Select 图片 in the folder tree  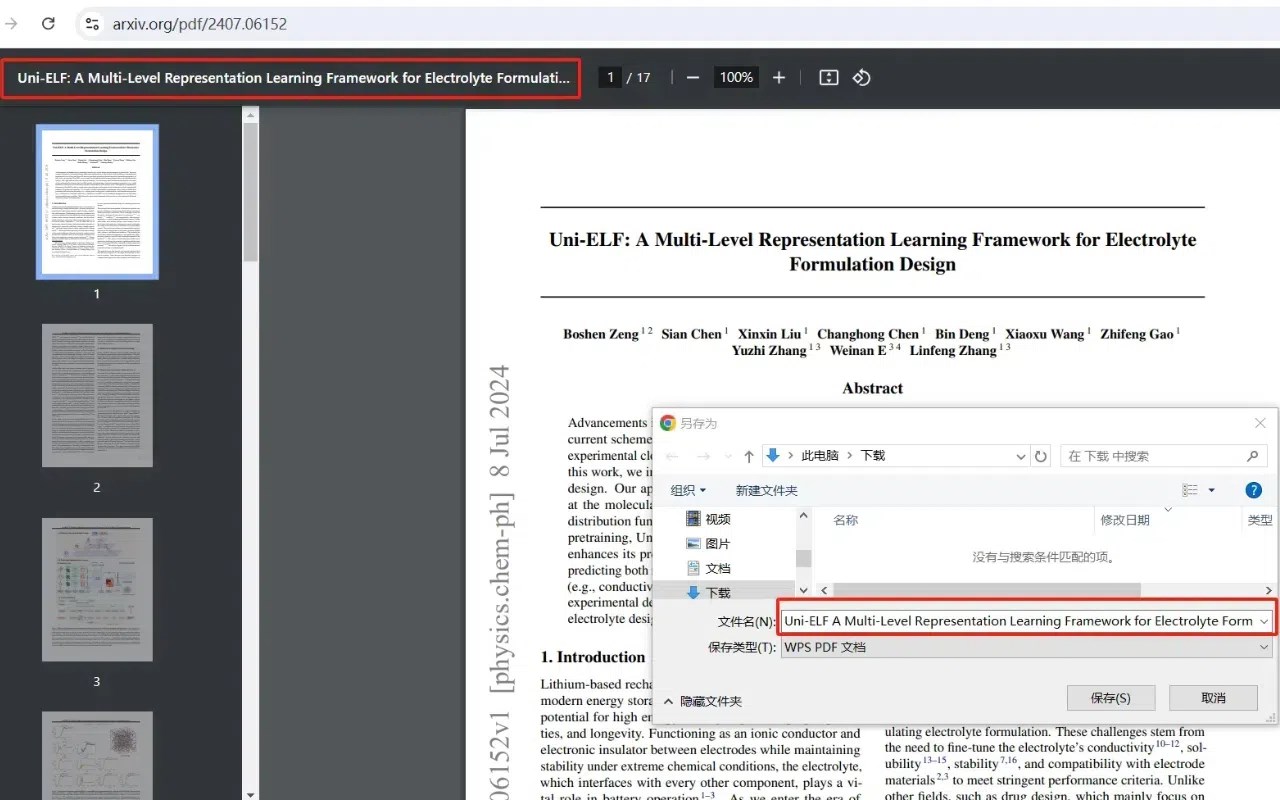click(x=708, y=543)
